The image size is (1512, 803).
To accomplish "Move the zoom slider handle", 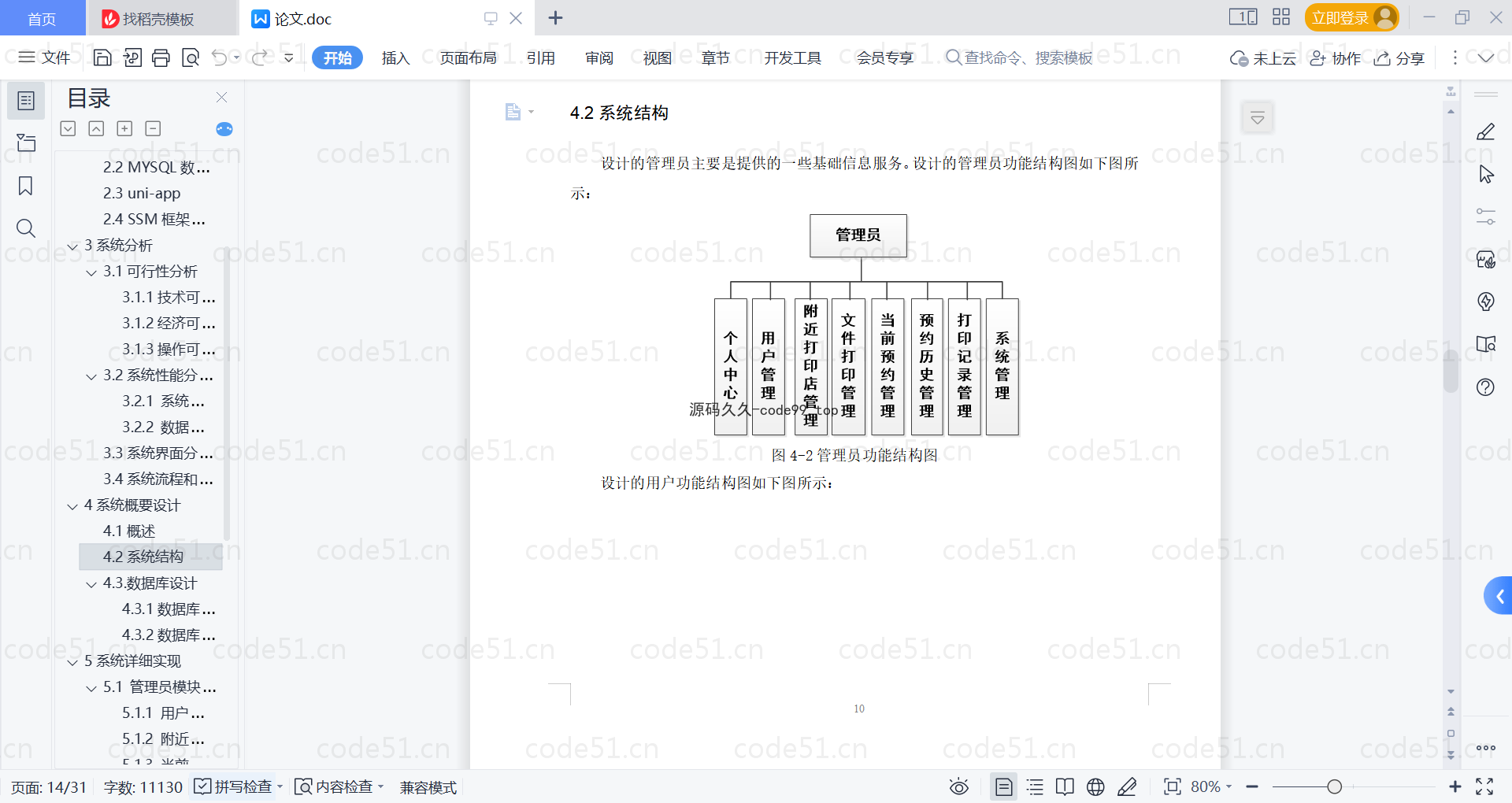I will point(1334,786).
